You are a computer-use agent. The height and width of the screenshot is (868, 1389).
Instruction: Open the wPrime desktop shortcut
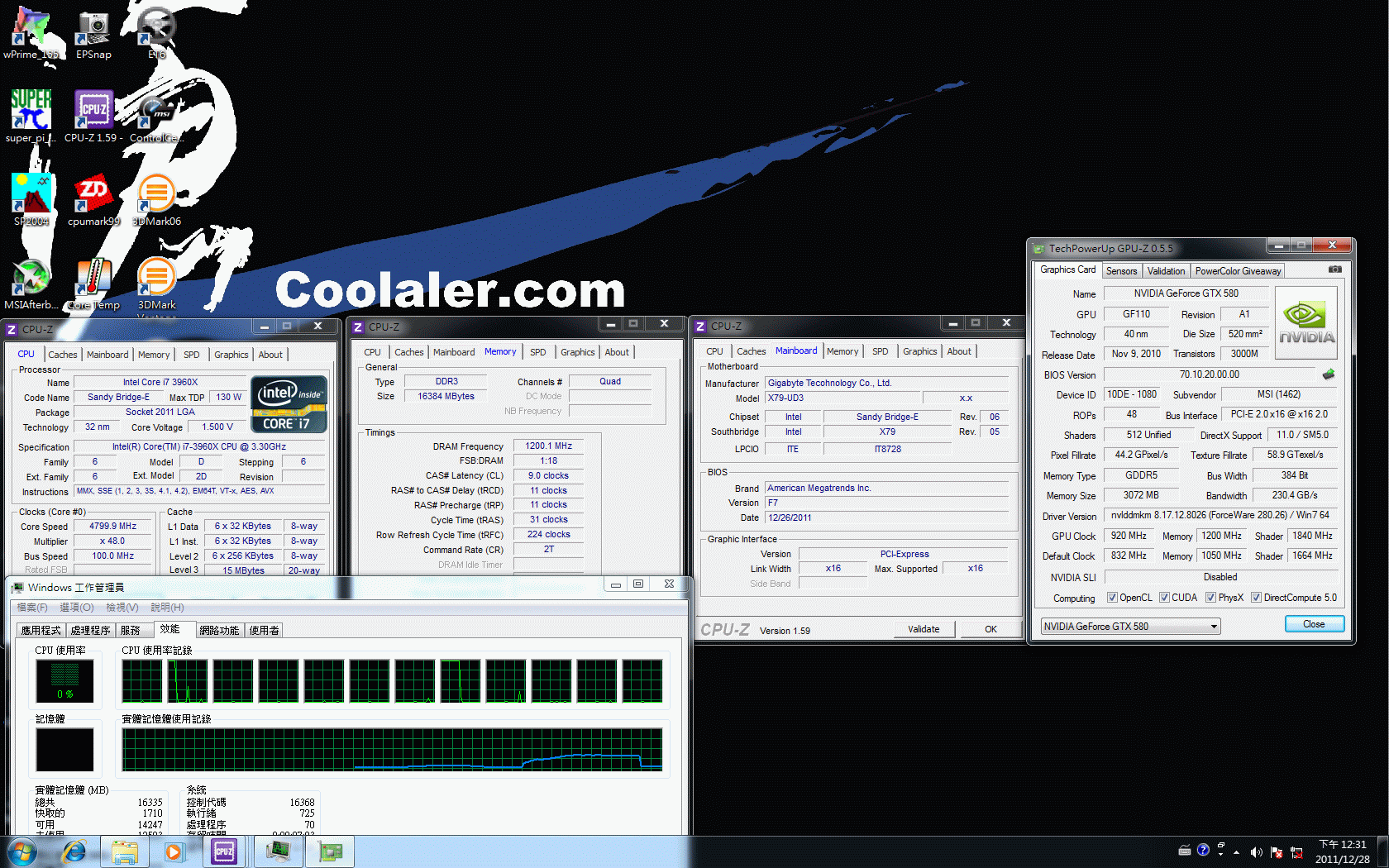(31, 33)
